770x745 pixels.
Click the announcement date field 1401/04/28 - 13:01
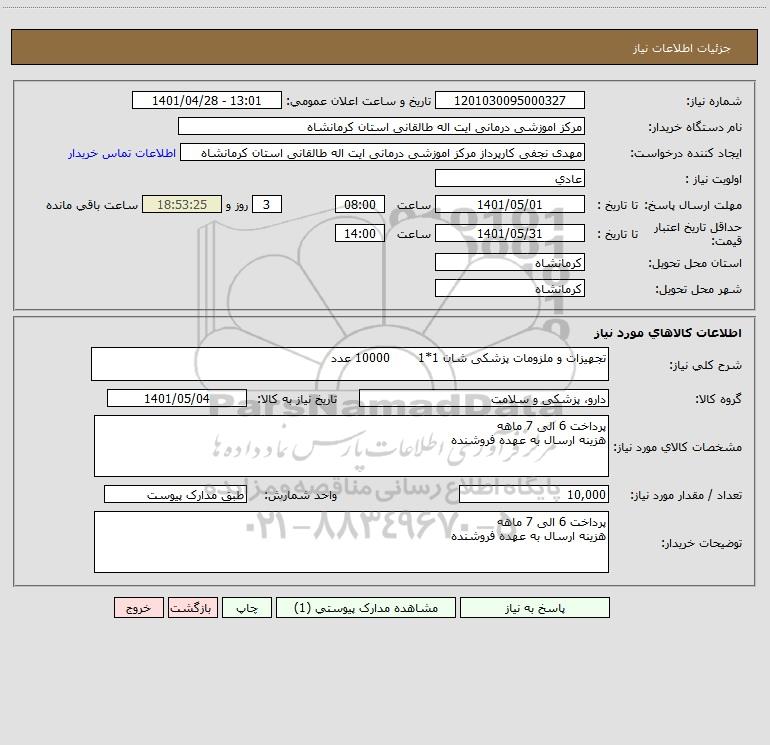[207, 100]
